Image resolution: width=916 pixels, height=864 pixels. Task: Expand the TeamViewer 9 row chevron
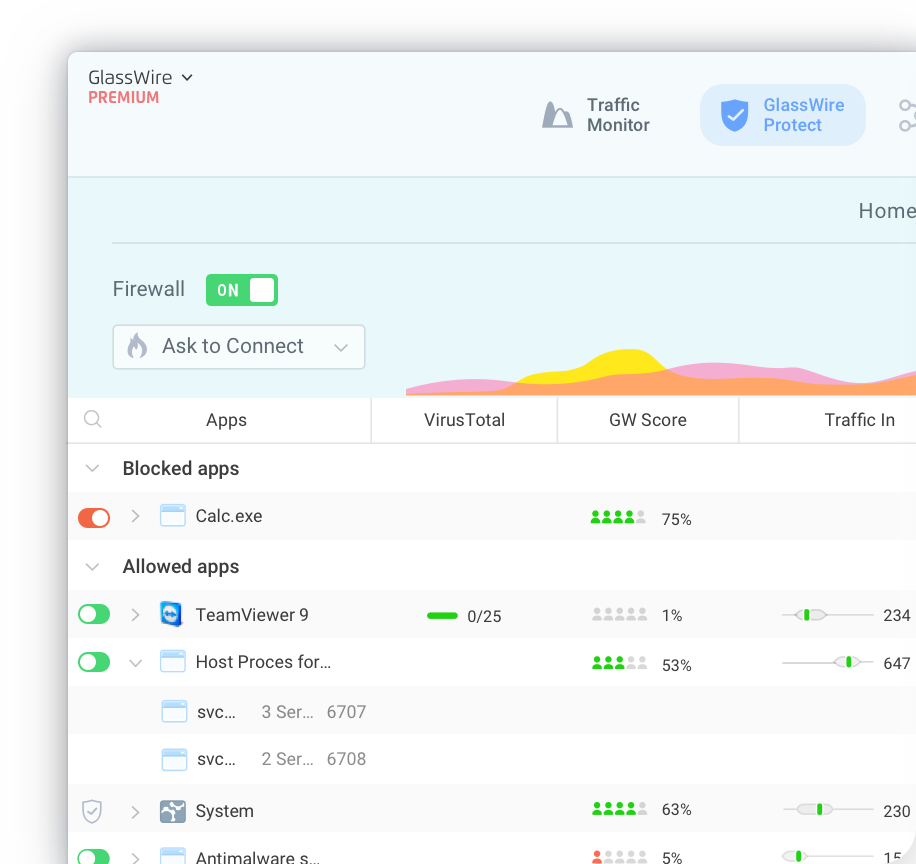click(x=136, y=613)
